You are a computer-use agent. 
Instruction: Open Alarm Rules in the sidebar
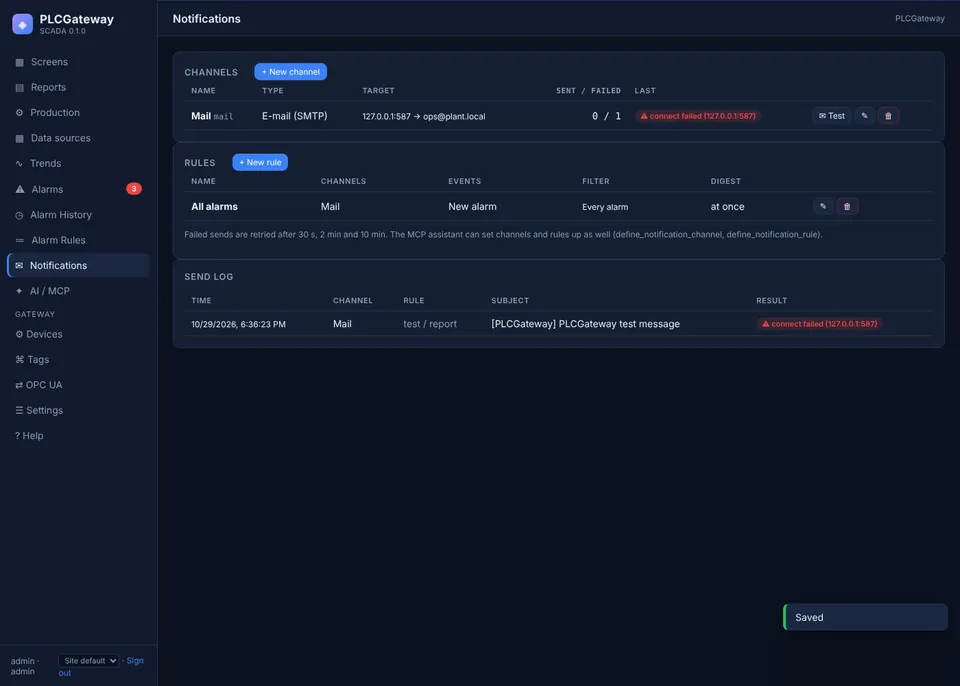78,240
